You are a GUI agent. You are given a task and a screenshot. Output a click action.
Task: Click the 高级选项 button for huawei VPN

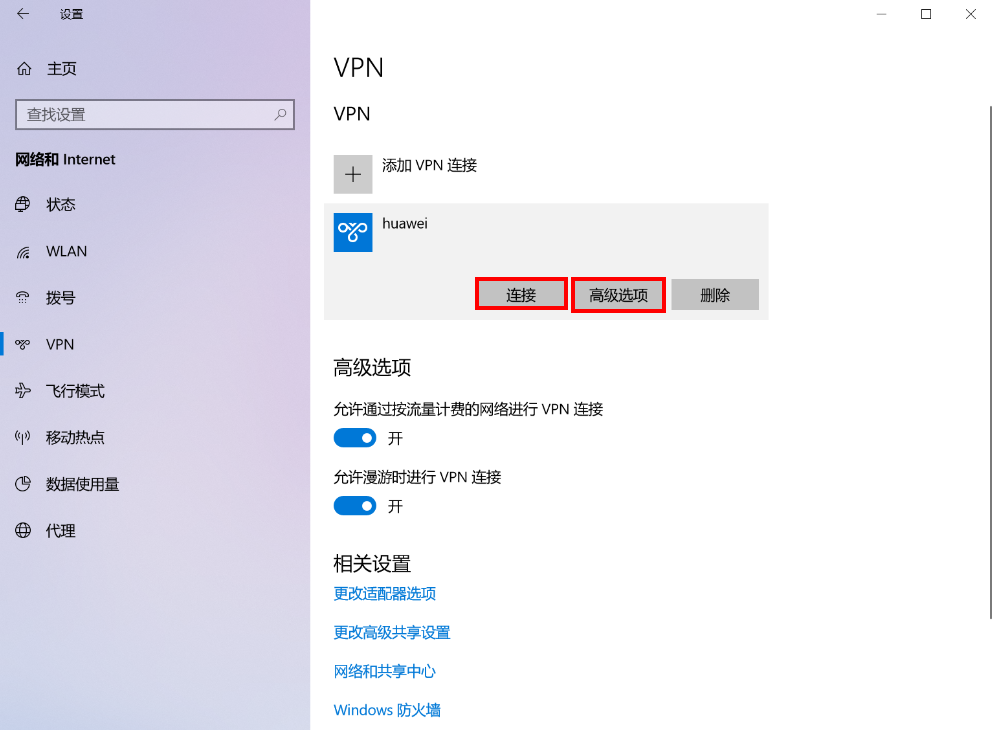click(x=618, y=295)
